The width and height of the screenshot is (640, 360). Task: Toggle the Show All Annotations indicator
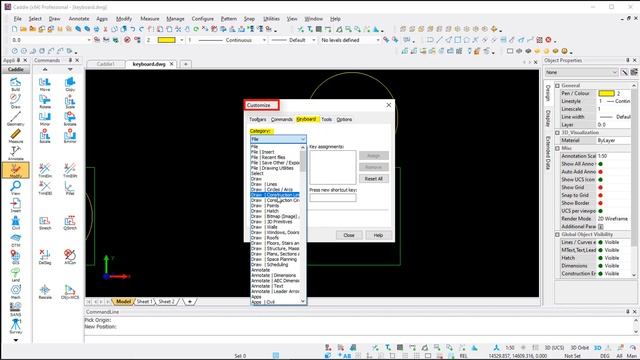(x=600, y=164)
